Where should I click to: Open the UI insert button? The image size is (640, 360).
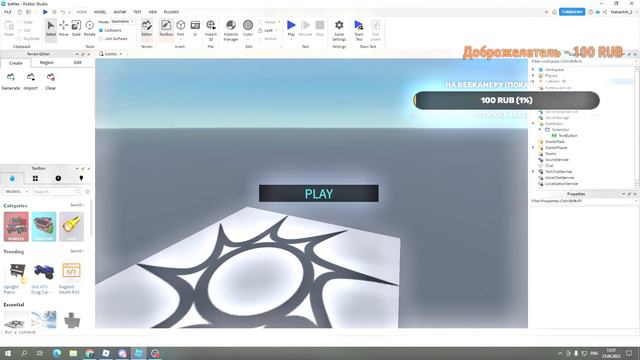pyautogui.click(x=195, y=28)
